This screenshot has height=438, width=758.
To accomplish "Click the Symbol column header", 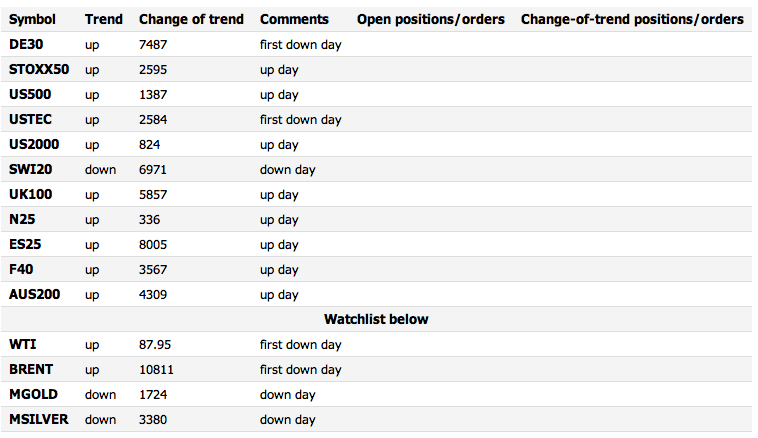I will (x=32, y=19).
